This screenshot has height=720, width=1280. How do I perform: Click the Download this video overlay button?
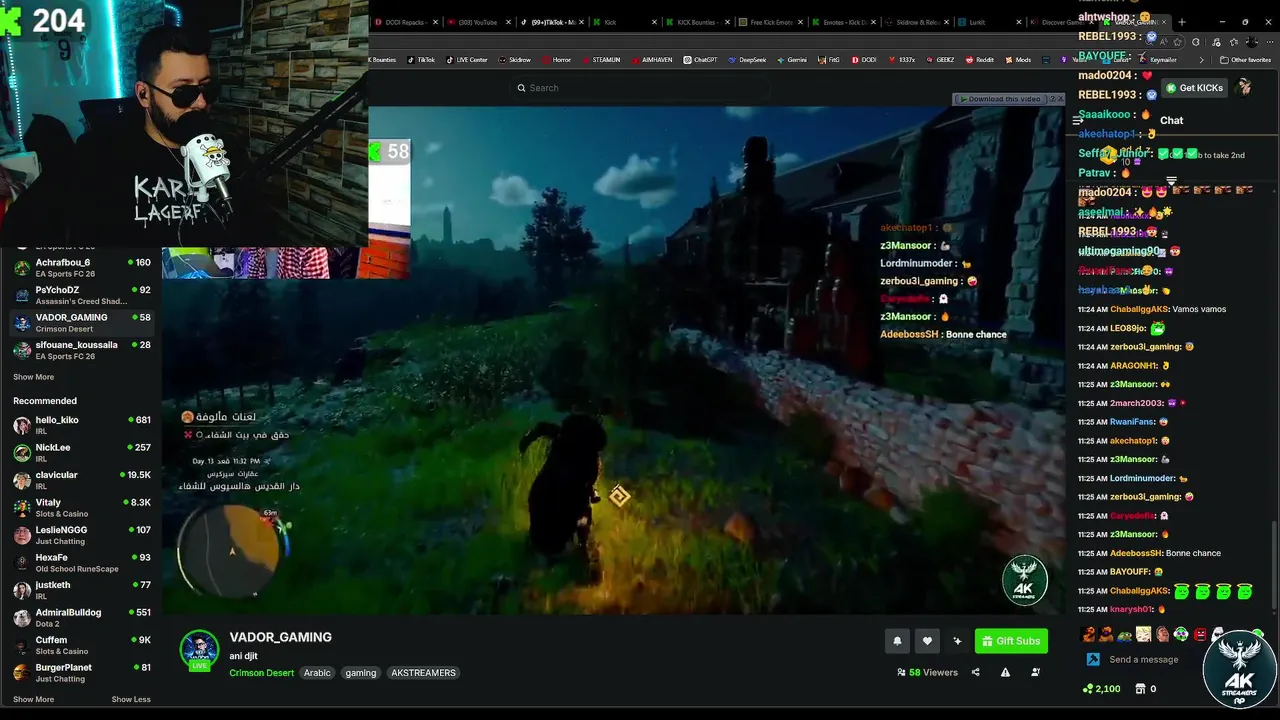tap(1000, 99)
